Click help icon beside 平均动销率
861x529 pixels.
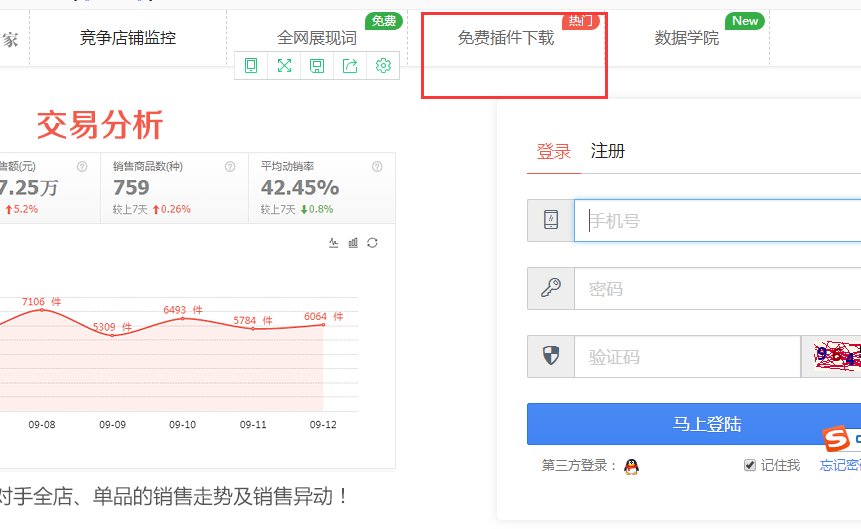point(377,166)
